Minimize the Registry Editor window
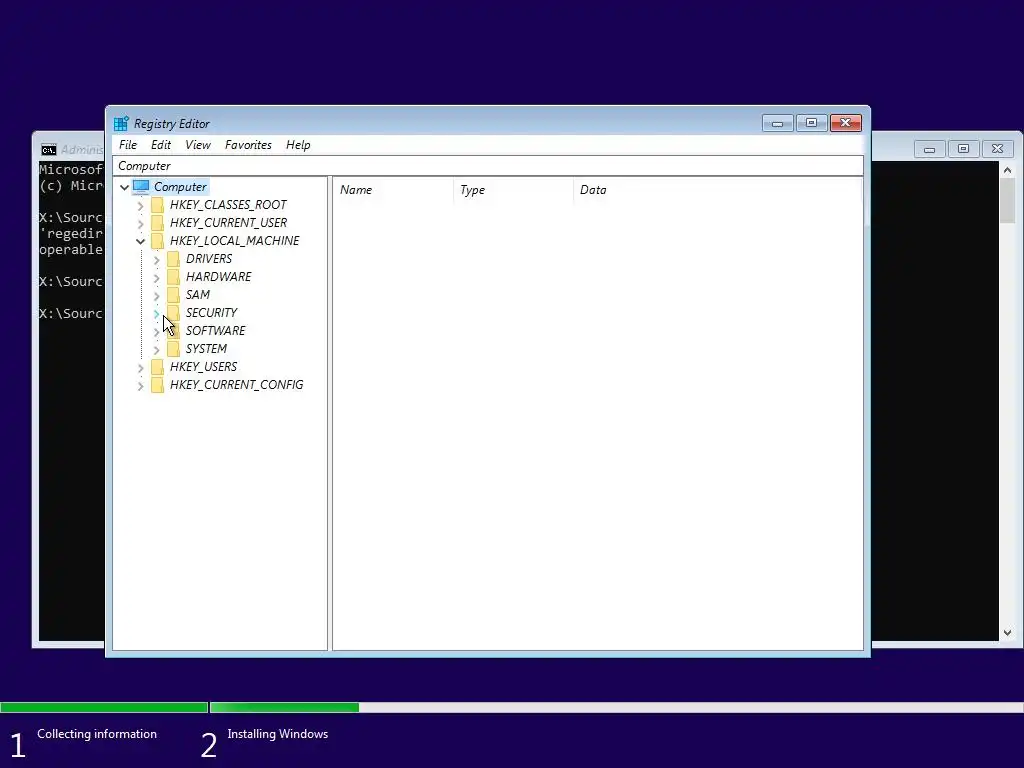The width and height of the screenshot is (1024, 768). point(778,123)
